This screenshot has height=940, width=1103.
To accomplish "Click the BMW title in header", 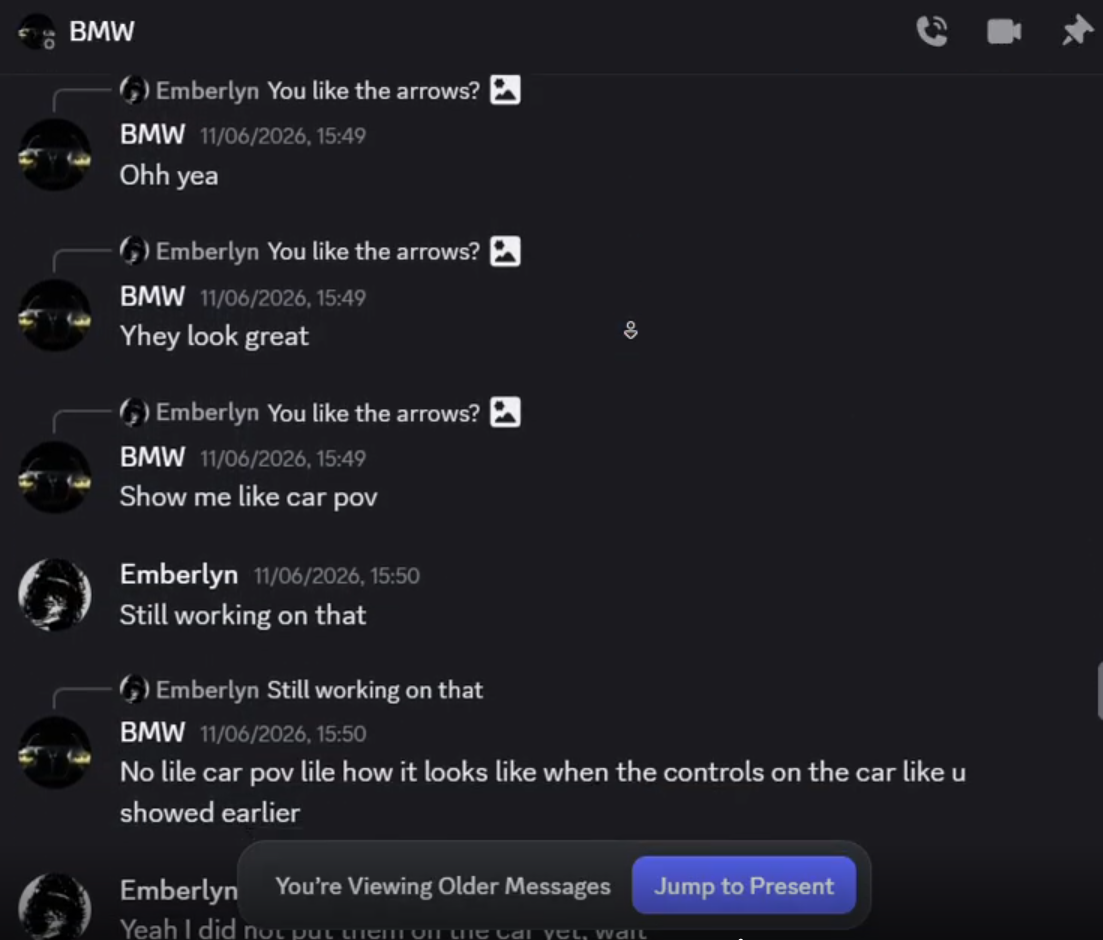I will coord(102,32).
